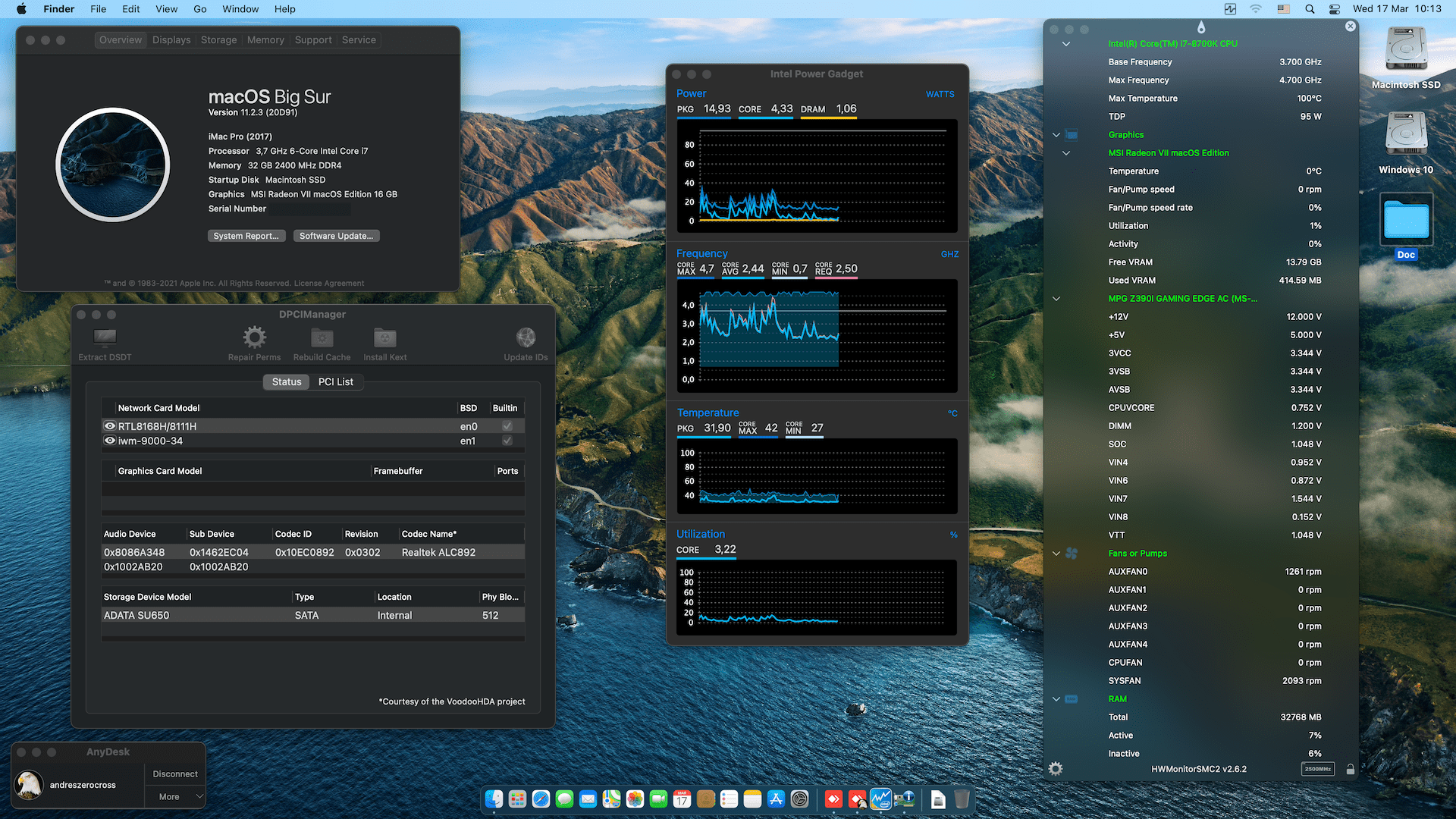Click the 2500MHz indicator in HWMonitorSMC2
Viewport: 1456px width, 819px height.
coord(1318,769)
